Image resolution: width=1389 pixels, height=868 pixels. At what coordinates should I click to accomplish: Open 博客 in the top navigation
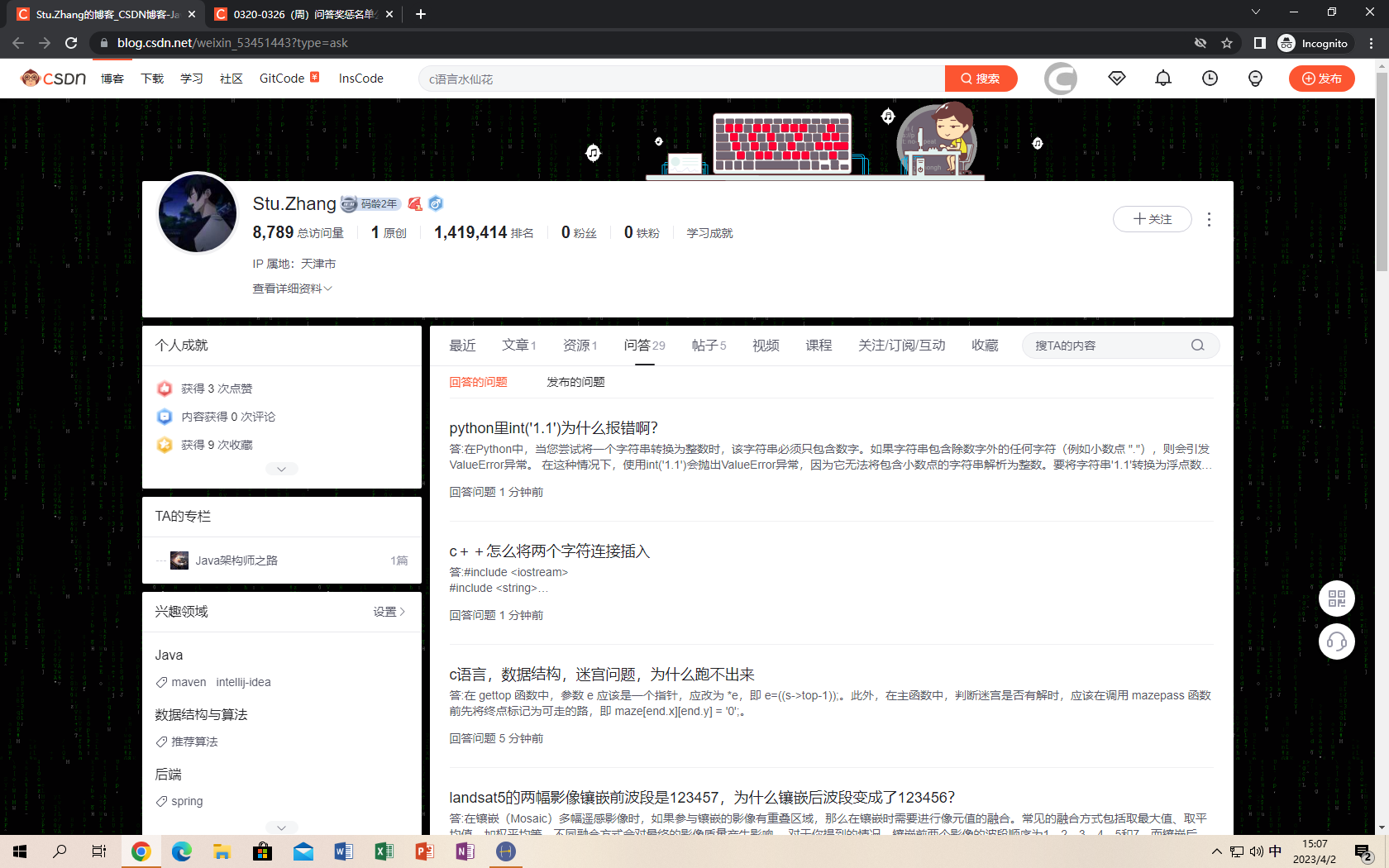112,79
